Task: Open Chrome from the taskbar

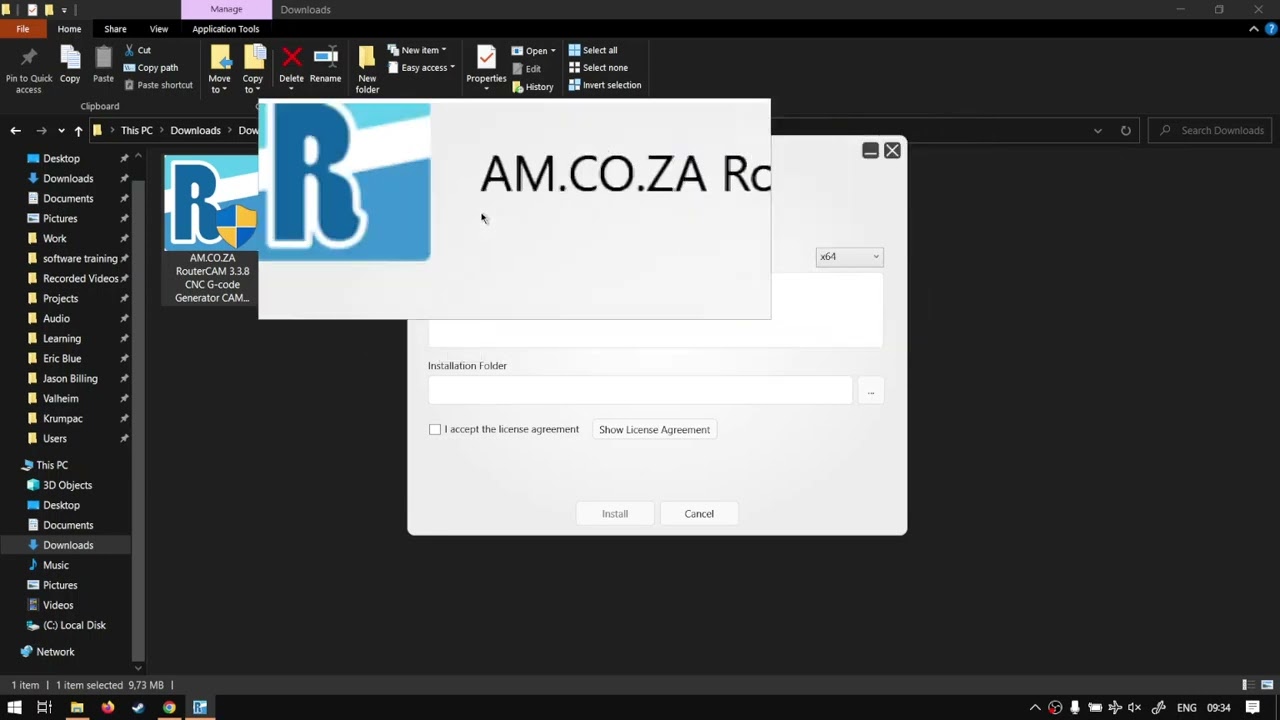Action: [169, 707]
